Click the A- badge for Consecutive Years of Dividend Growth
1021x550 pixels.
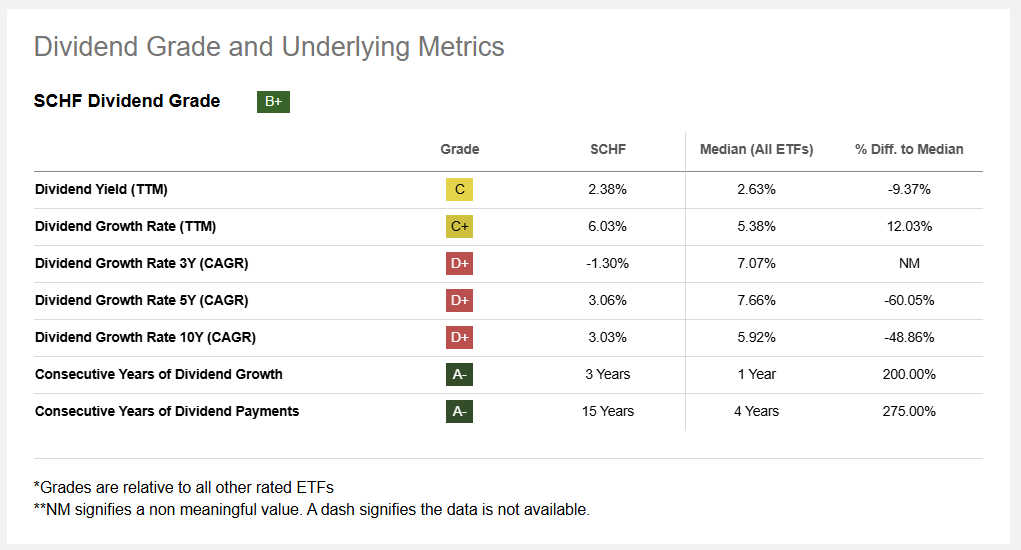point(460,374)
